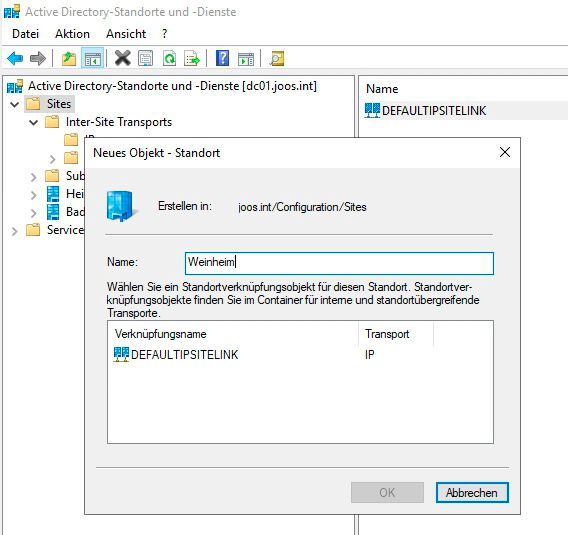Collapse the Inter-Site Transports node
568x535 pixels.
[33, 123]
